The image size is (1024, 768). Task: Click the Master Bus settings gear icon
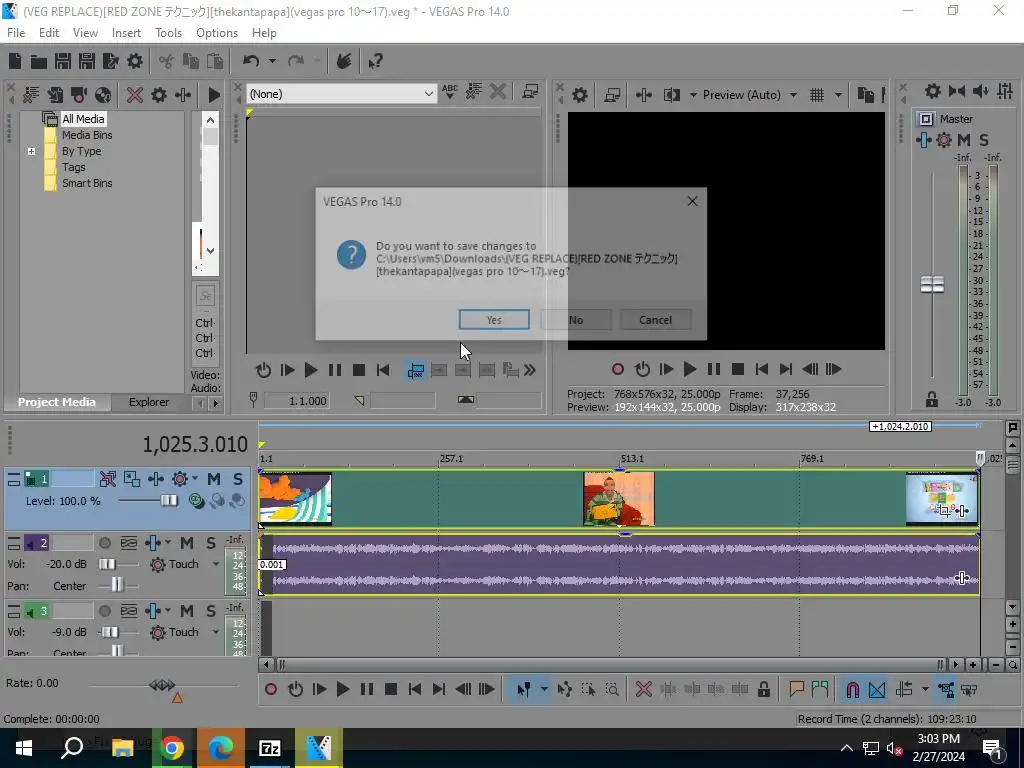933,91
